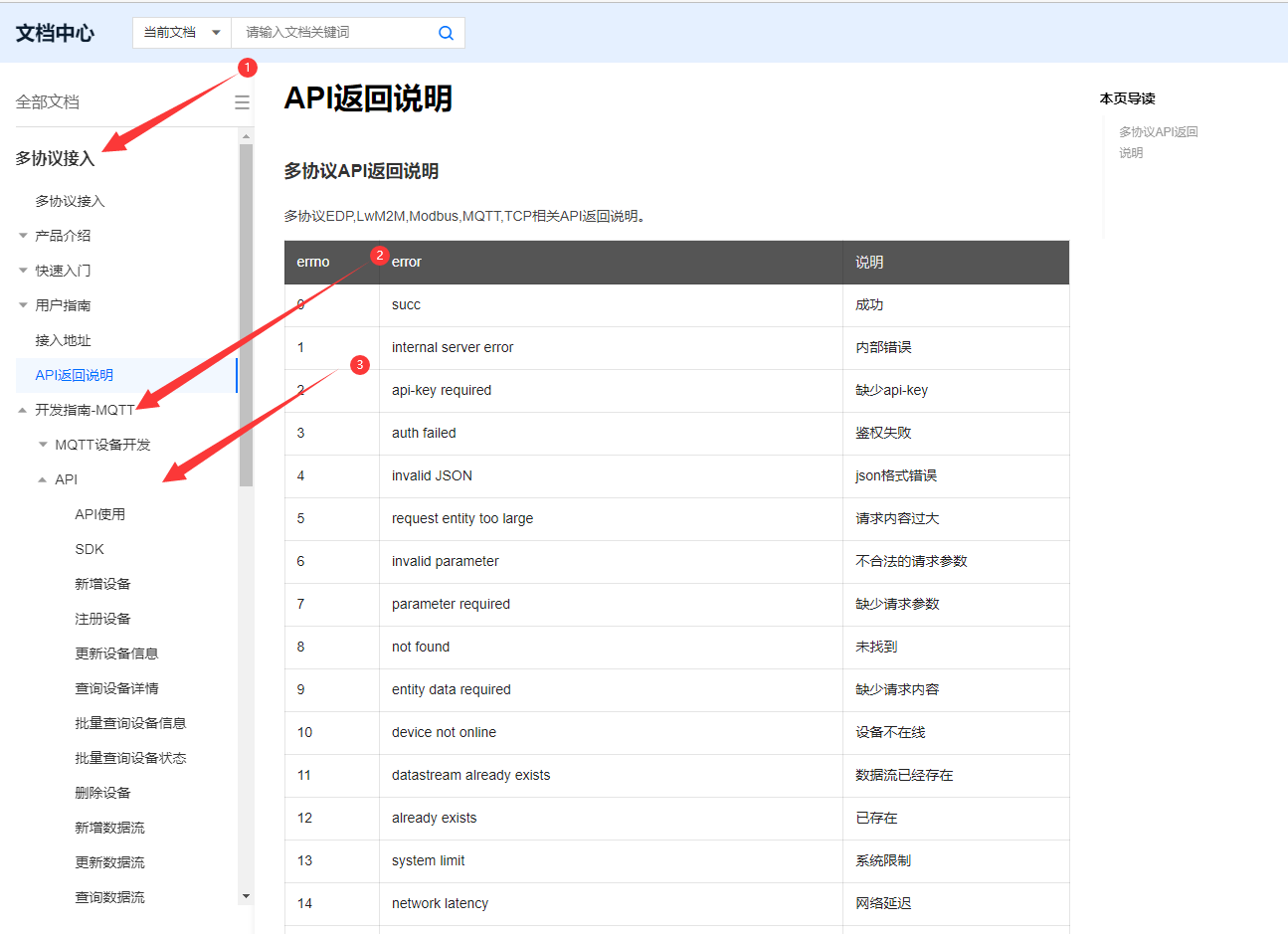Screen dimensions: 1288x934
Task: Open the API使用 page
Action: pyautogui.click(x=99, y=513)
